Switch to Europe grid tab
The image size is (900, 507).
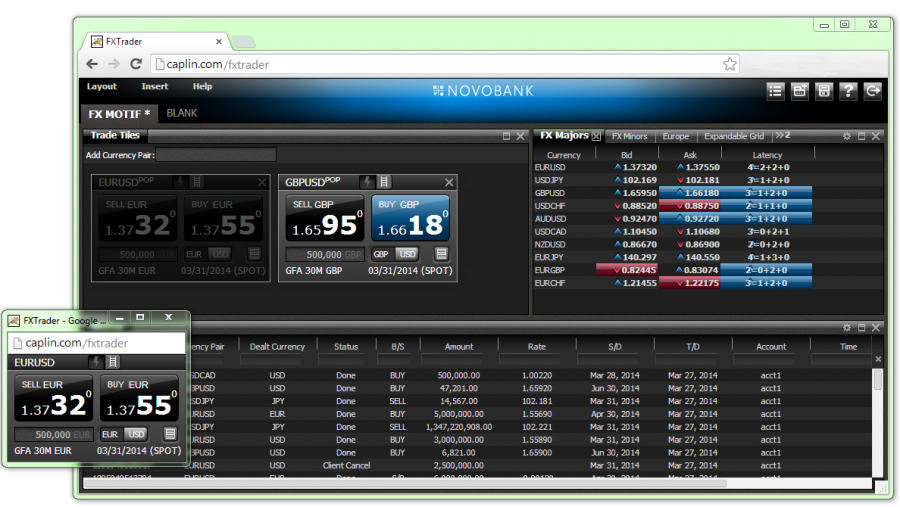coord(676,136)
